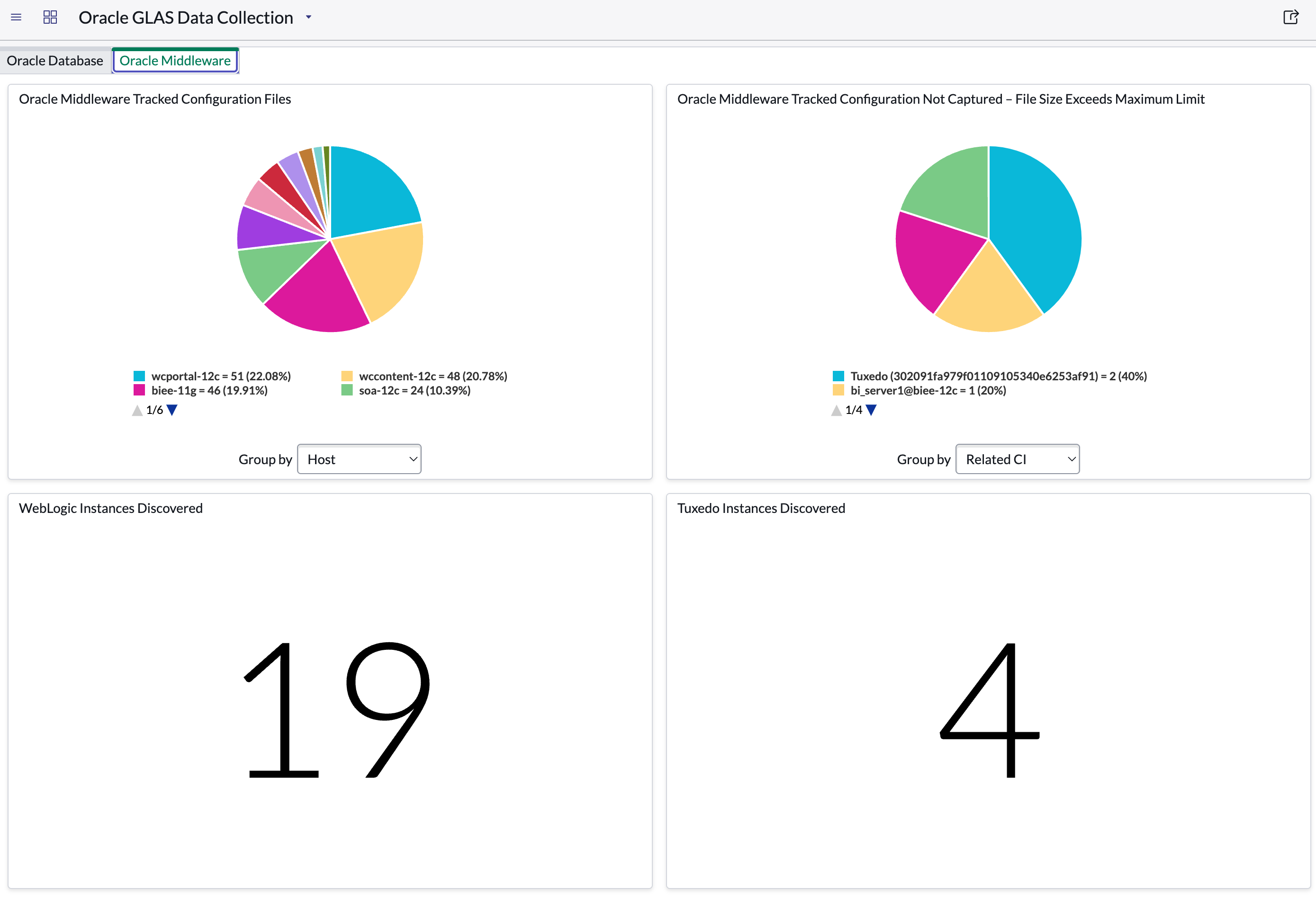The image size is (1316, 898).
Task: Click the wcportal-12c legend color swatch
Action: click(x=139, y=376)
